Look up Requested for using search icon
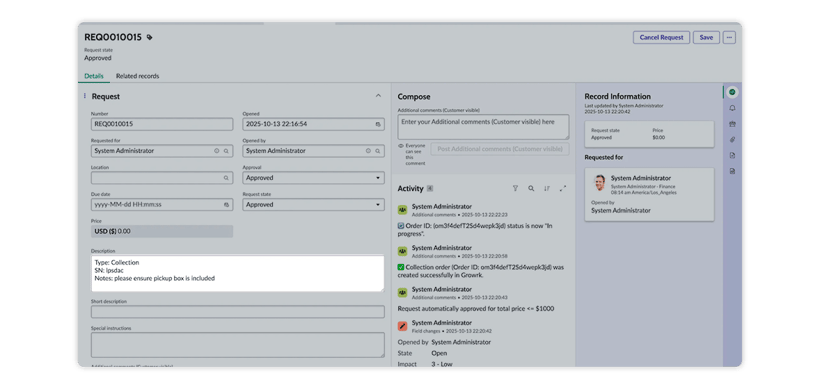The height and width of the screenshot is (389, 820). [226, 151]
